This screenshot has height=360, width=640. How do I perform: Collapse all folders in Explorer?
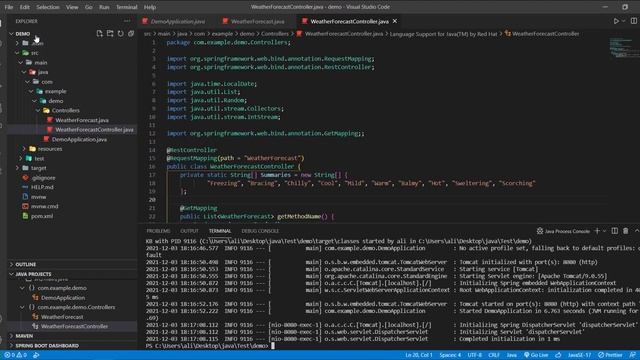pyautogui.click(x=131, y=33)
